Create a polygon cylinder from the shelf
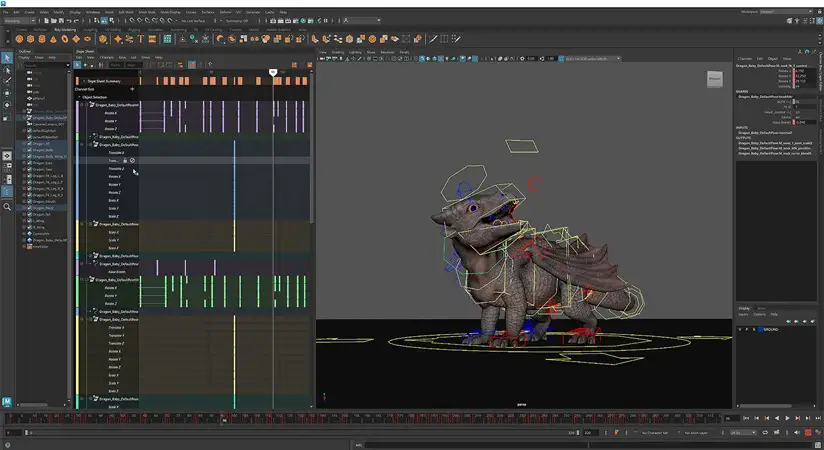 42,39
